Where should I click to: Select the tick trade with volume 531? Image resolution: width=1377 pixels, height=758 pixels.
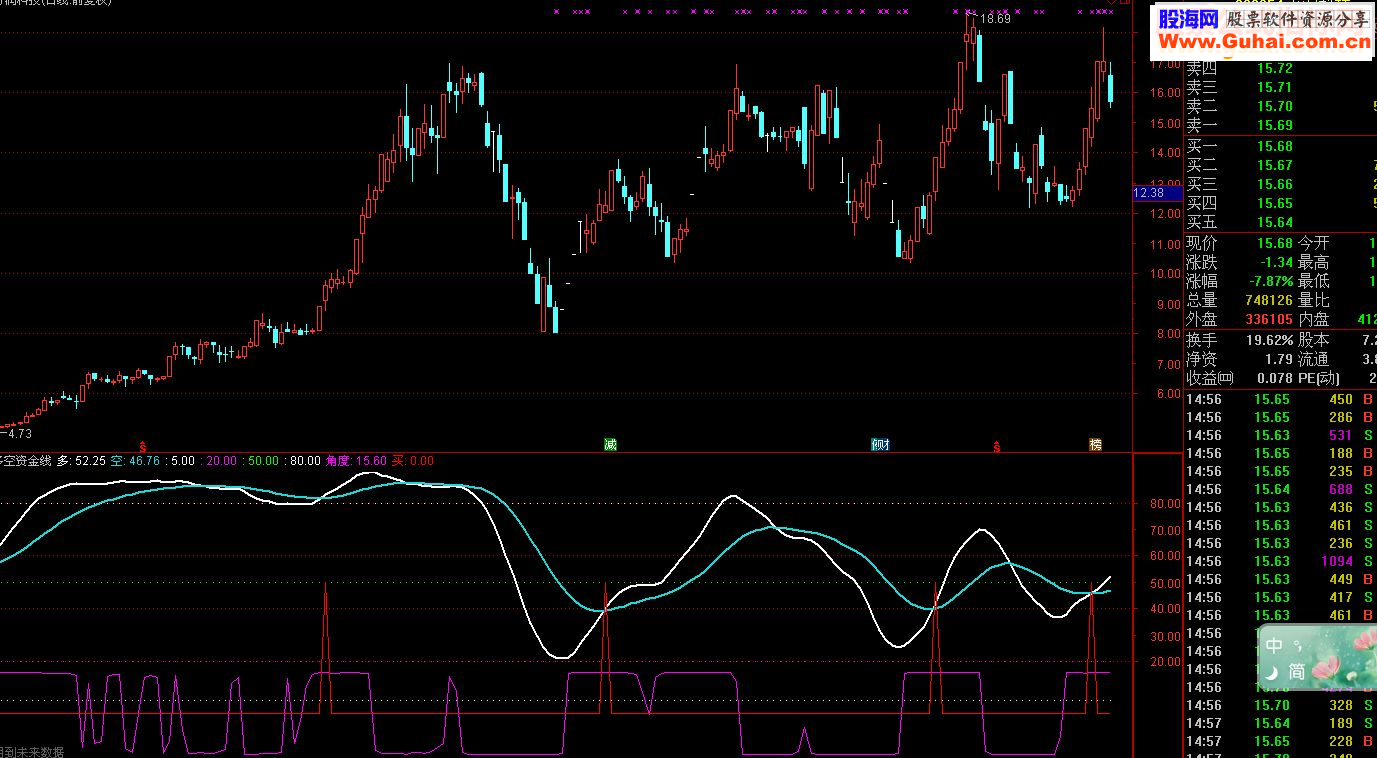(1281, 435)
